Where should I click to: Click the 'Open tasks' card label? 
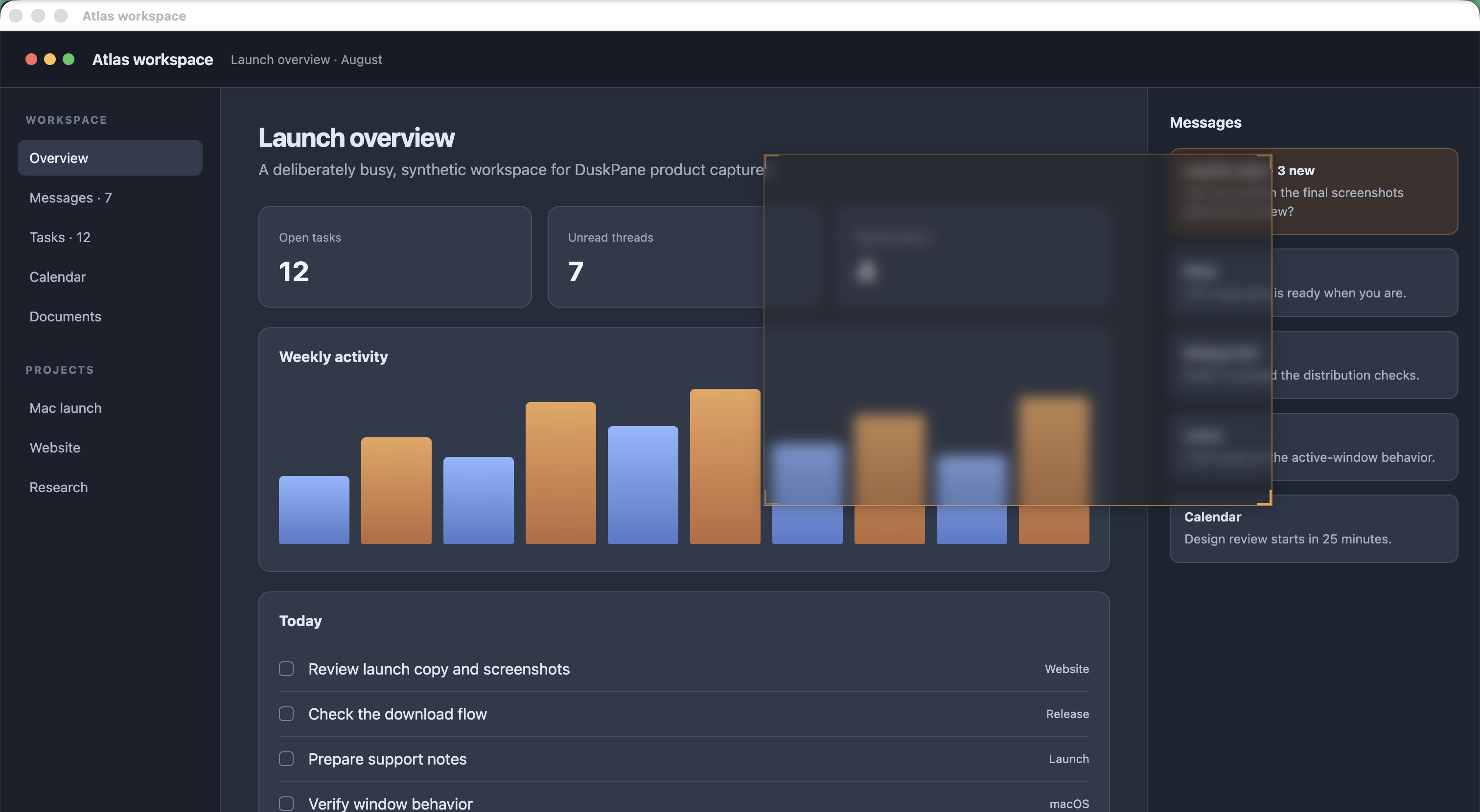pyautogui.click(x=310, y=238)
